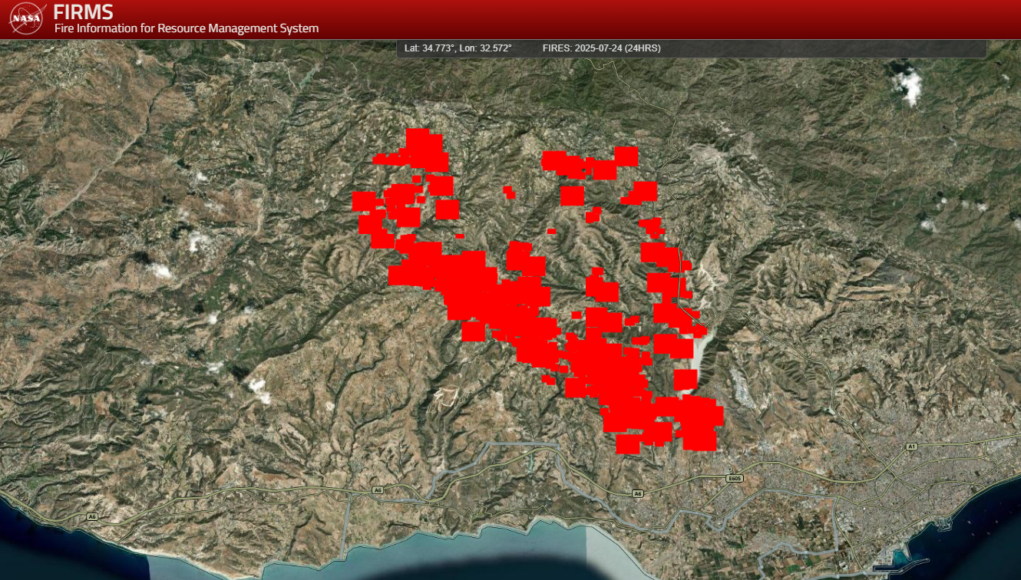Click the "Fire Information for Resource Management System" subtitle

pyautogui.click(x=186, y=29)
